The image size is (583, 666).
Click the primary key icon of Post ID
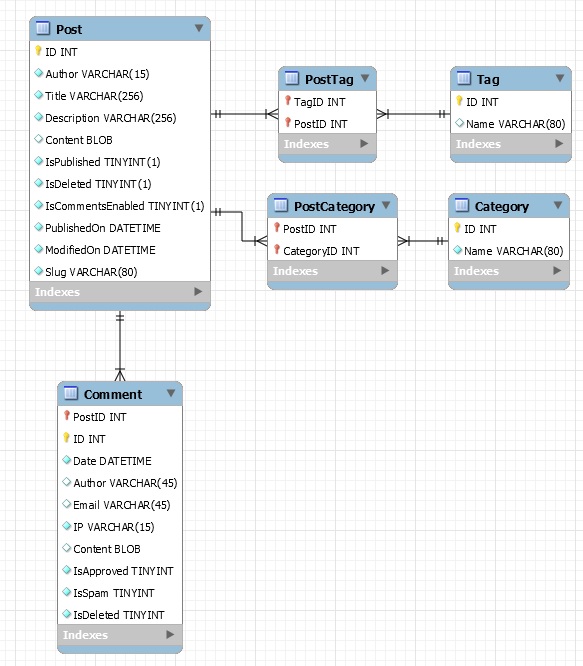click(x=38, y=51)
